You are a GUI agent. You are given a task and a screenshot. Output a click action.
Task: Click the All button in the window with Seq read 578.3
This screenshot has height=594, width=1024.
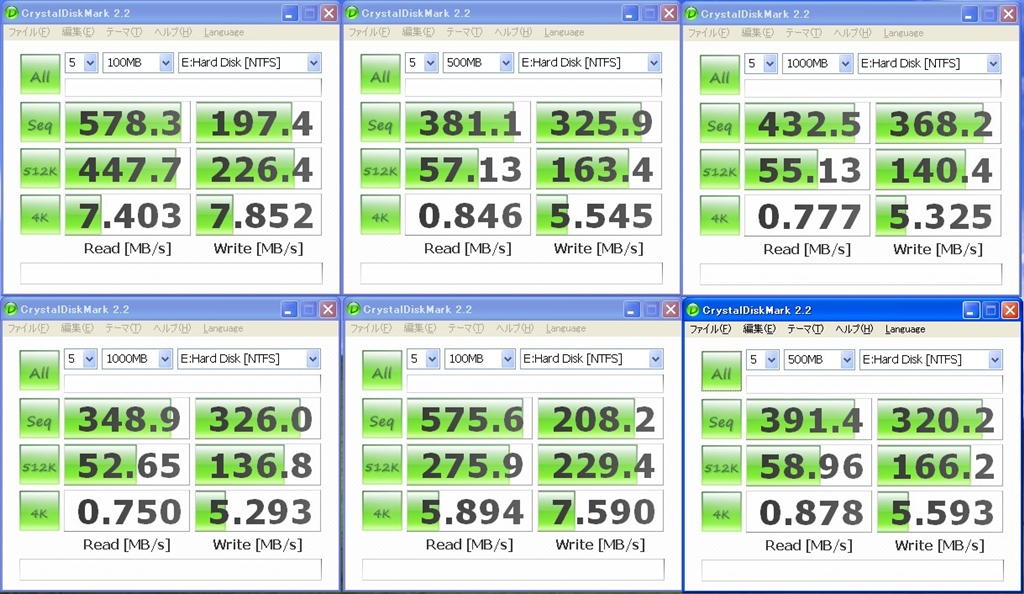[x=40, y=74]
